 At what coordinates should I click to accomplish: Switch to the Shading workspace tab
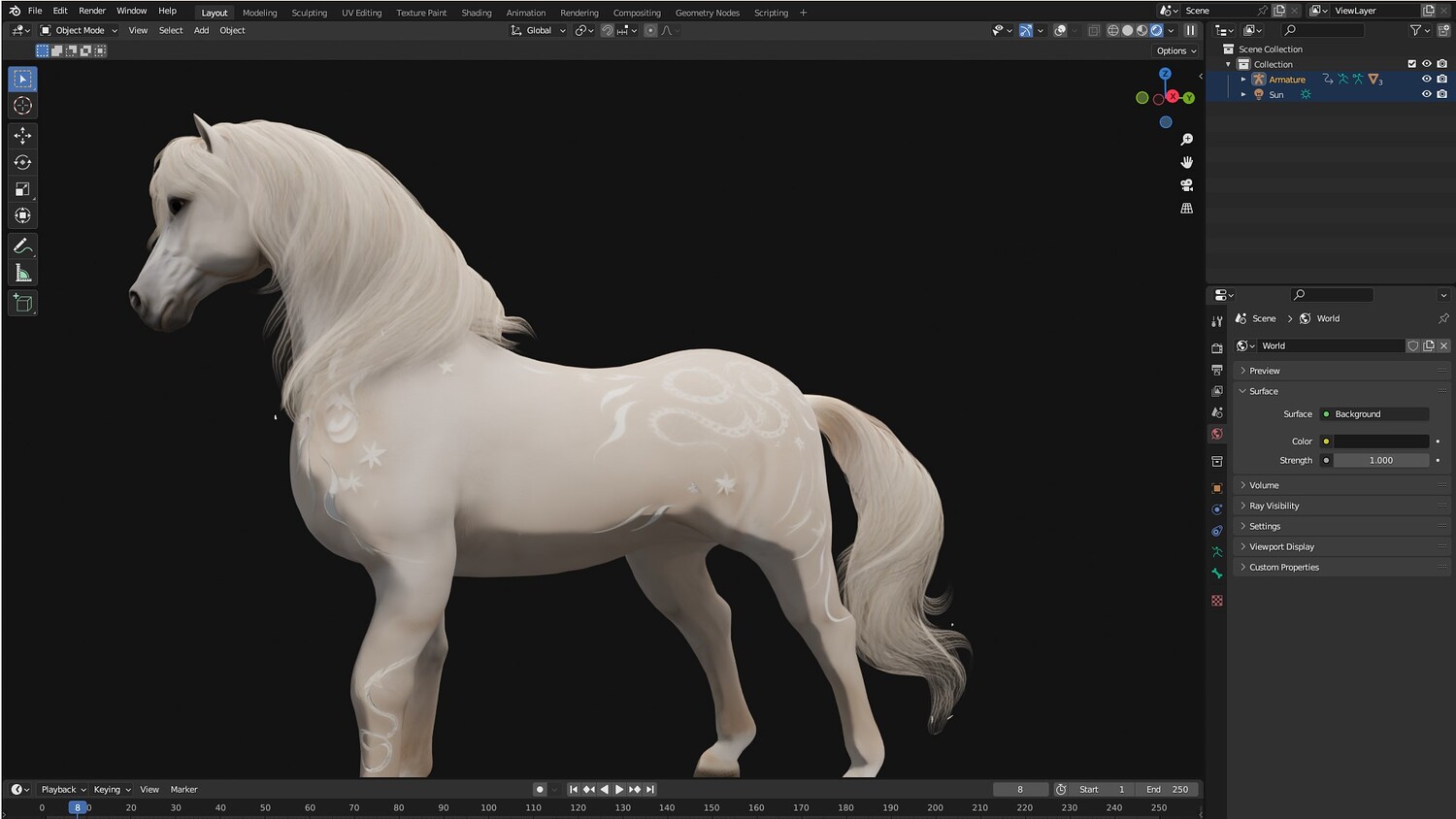pyautogui.click(x=477, y=13)
